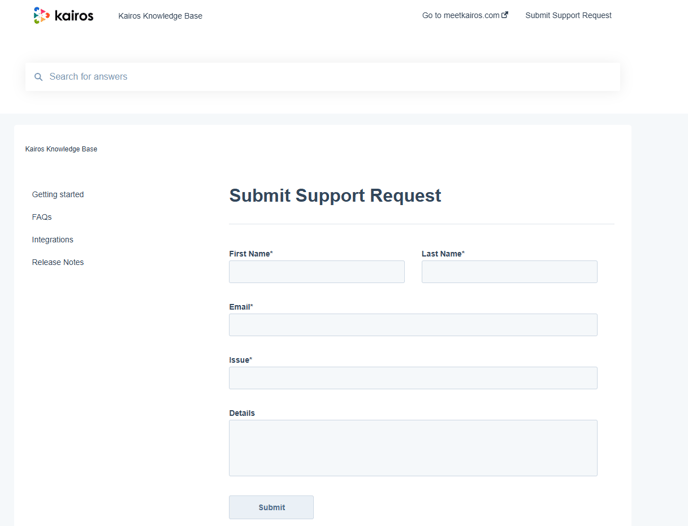Image resolution: width=688 pixels, height=526 pixels.
Task: Click into the Issue text field
Action: 413,378
